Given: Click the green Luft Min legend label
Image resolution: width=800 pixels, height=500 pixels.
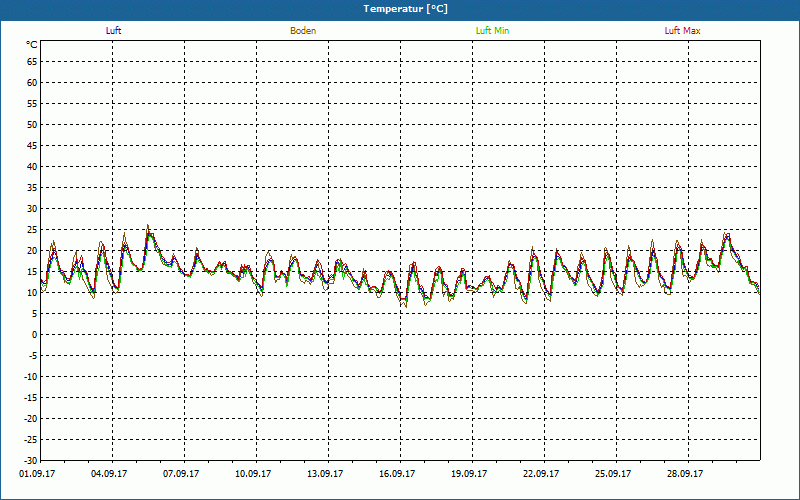Looking at the screenshot, I should [x=492, y=31].
